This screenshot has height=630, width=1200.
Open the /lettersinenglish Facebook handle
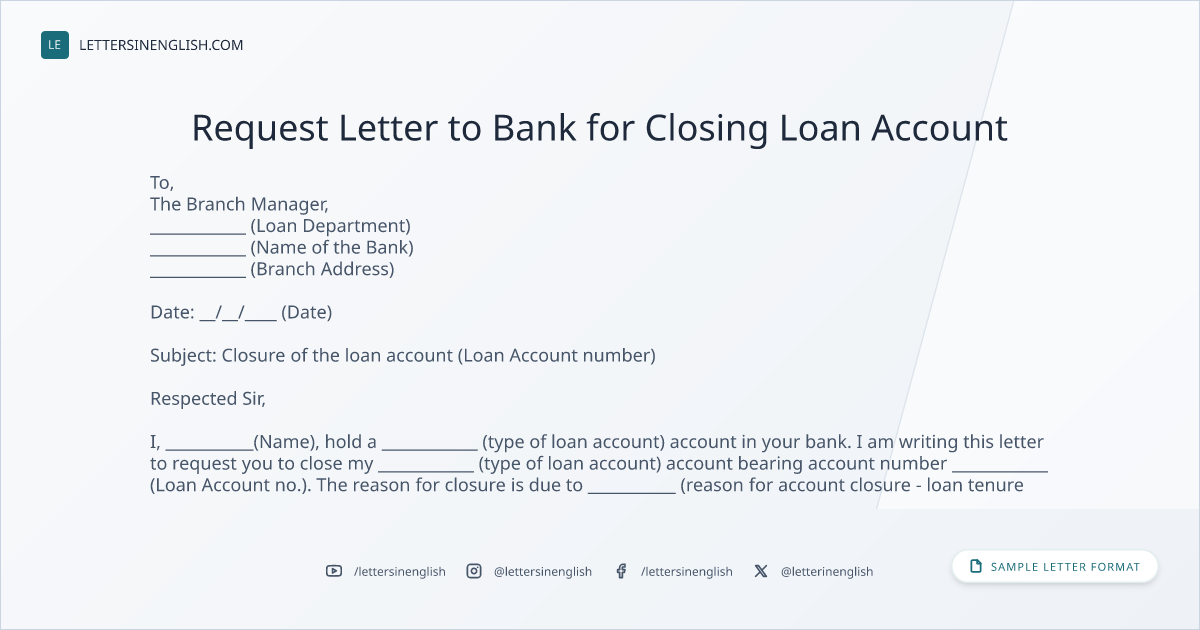point(687,571)
